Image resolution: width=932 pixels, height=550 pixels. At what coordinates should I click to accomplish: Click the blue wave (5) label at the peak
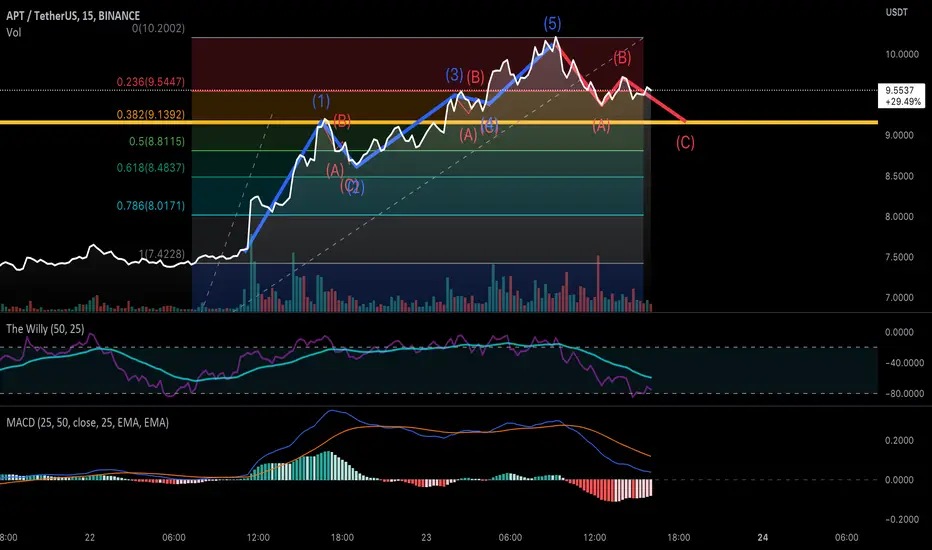[x=552, y=23]
